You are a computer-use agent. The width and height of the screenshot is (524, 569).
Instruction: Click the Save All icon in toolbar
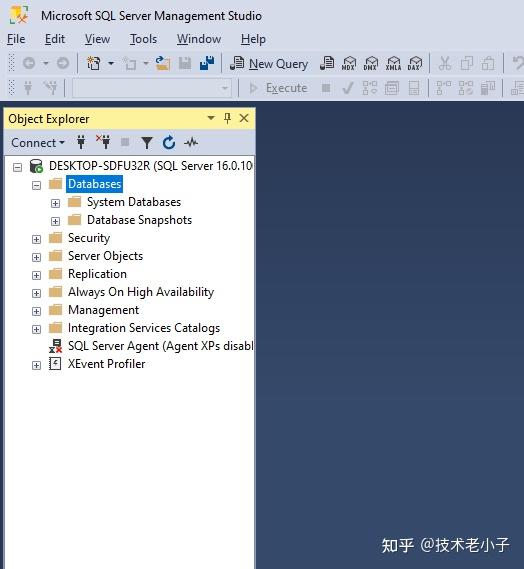pyautogui.click(x=207, y=64)
